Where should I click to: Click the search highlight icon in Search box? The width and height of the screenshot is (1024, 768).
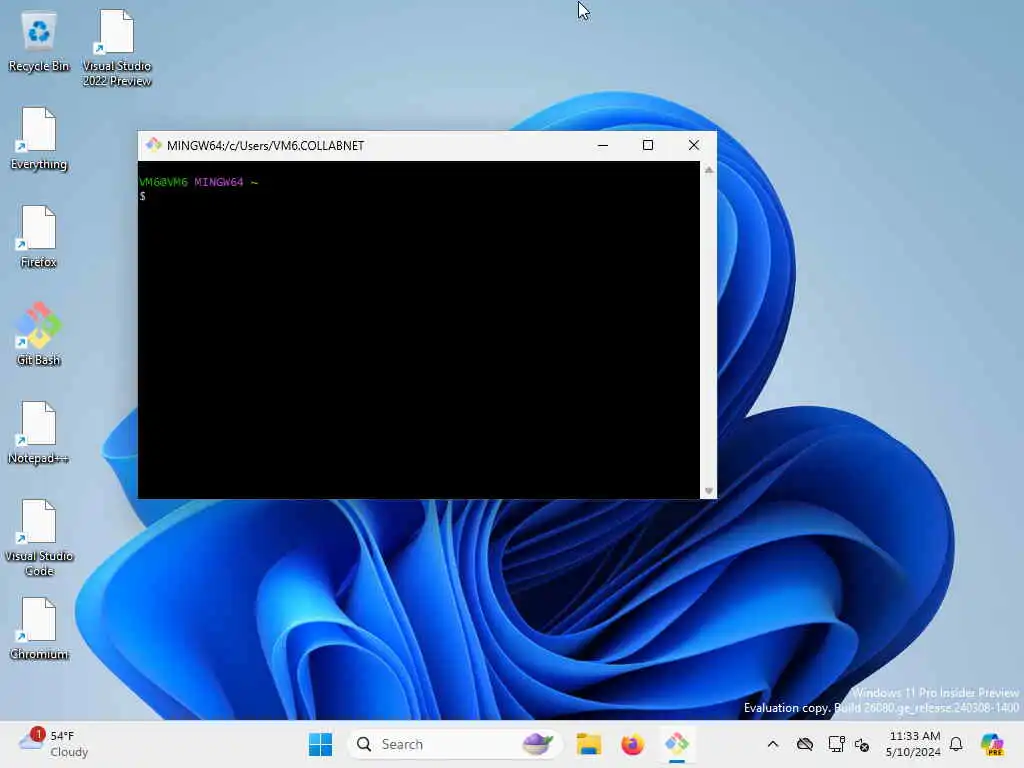click(x=537, y=744)
